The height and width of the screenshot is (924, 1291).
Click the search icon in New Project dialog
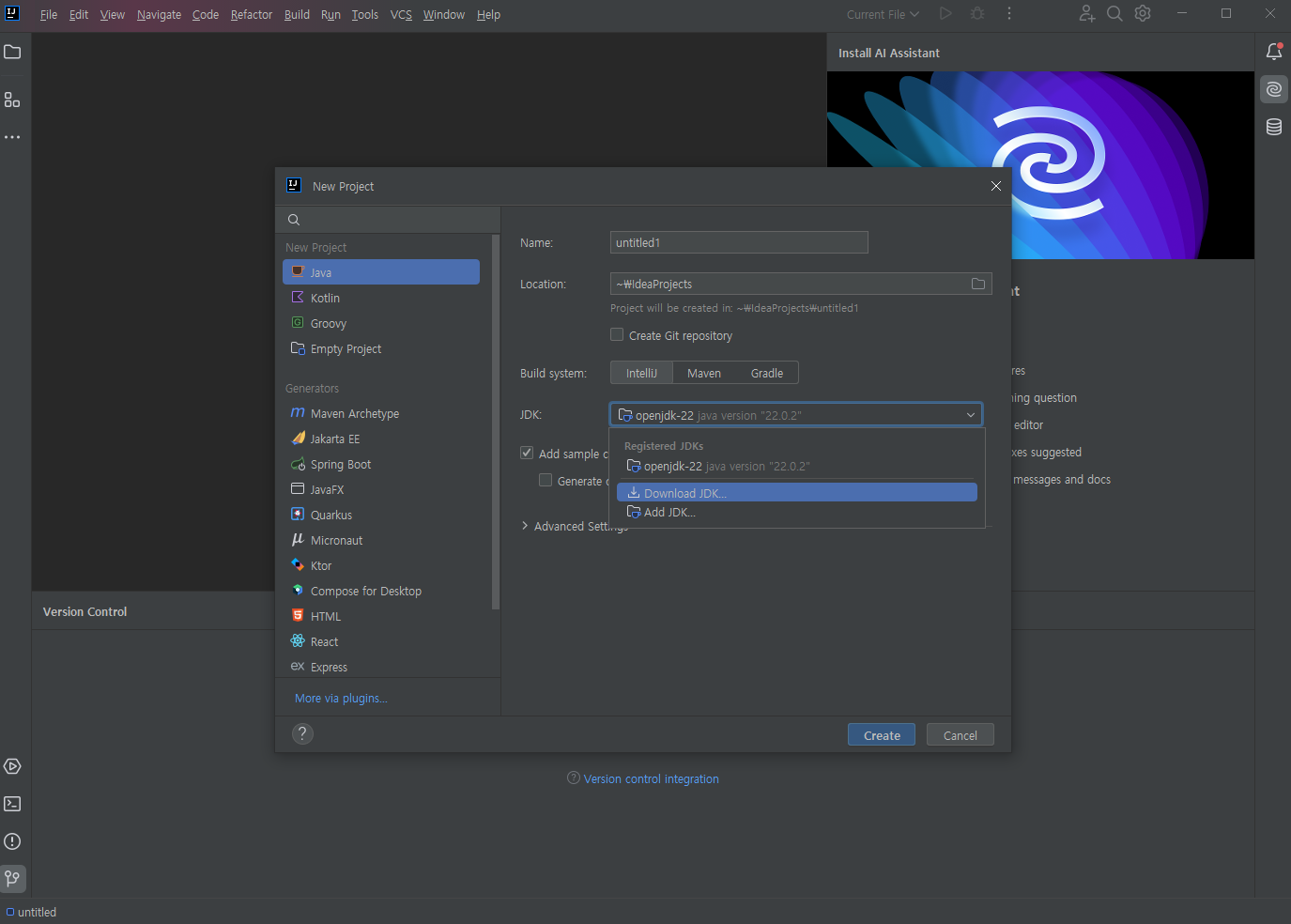pos(294,220)
